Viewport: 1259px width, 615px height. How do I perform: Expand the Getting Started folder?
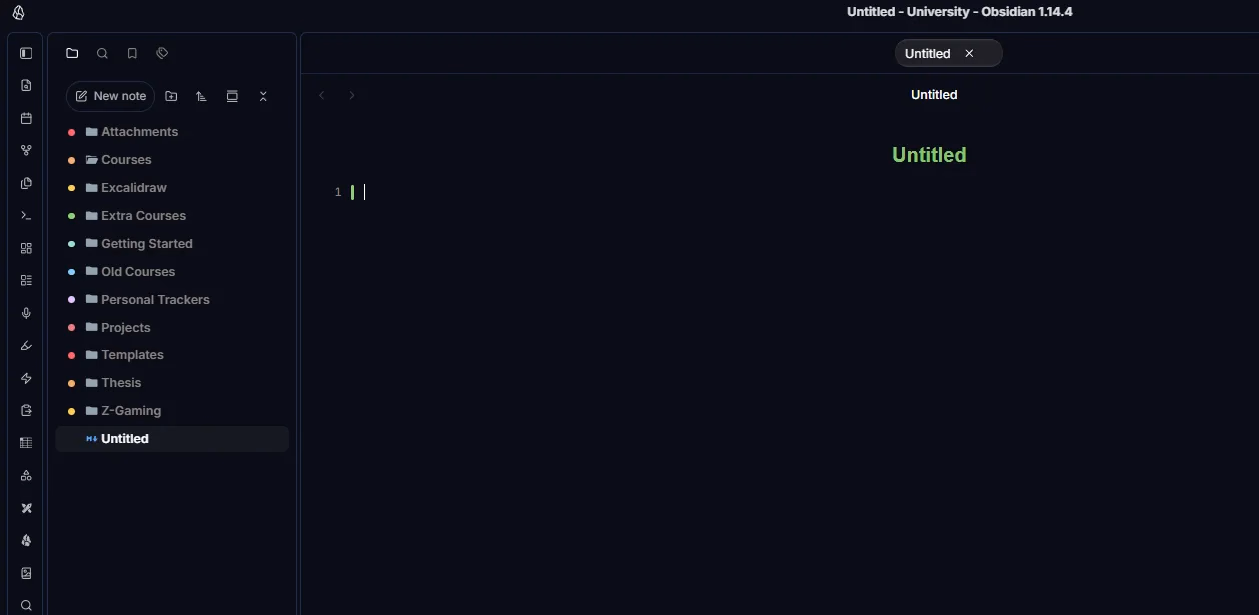[x=172, y=244]
